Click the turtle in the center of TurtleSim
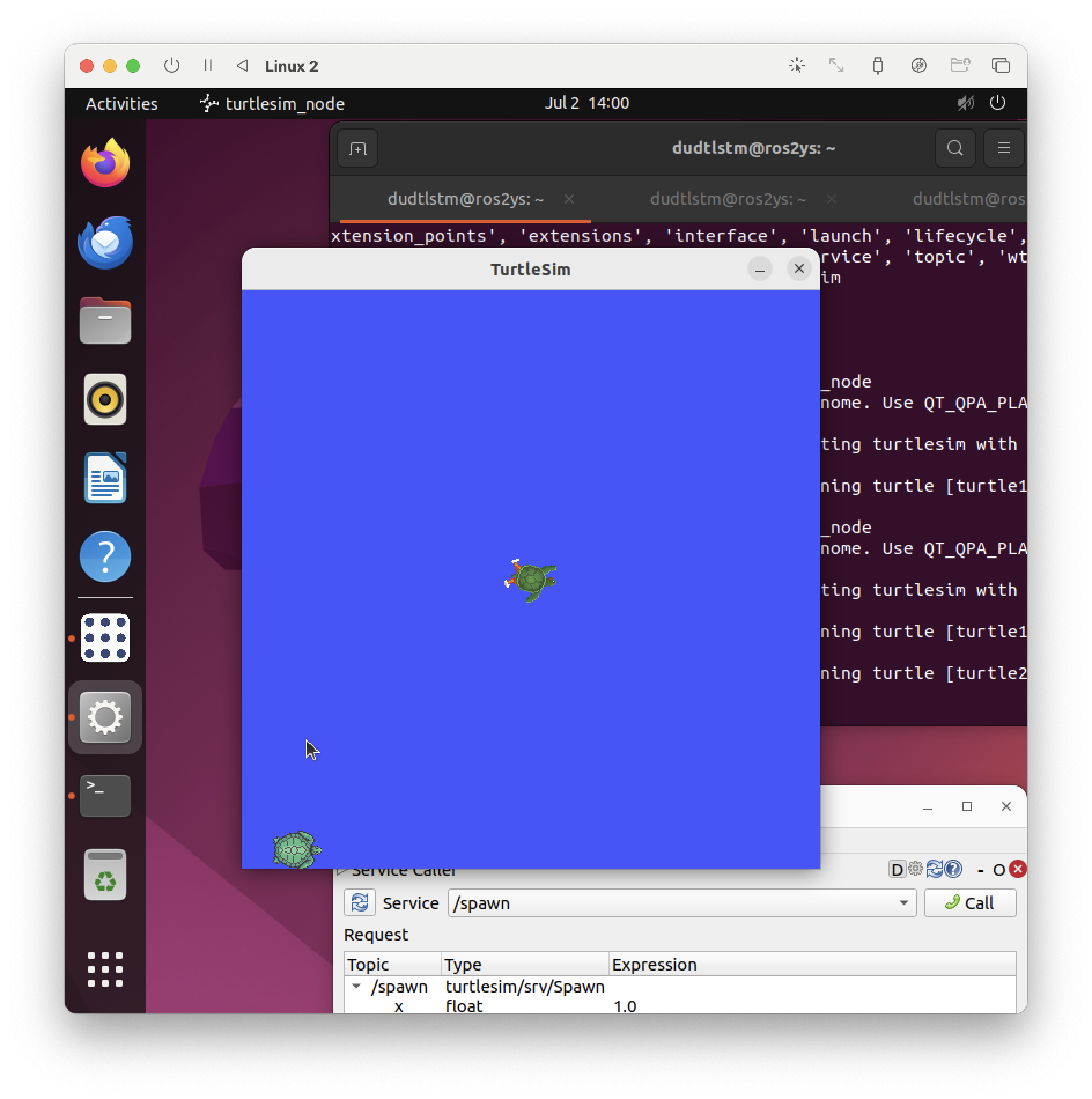 pyautogui.click(x=530, y=580)
